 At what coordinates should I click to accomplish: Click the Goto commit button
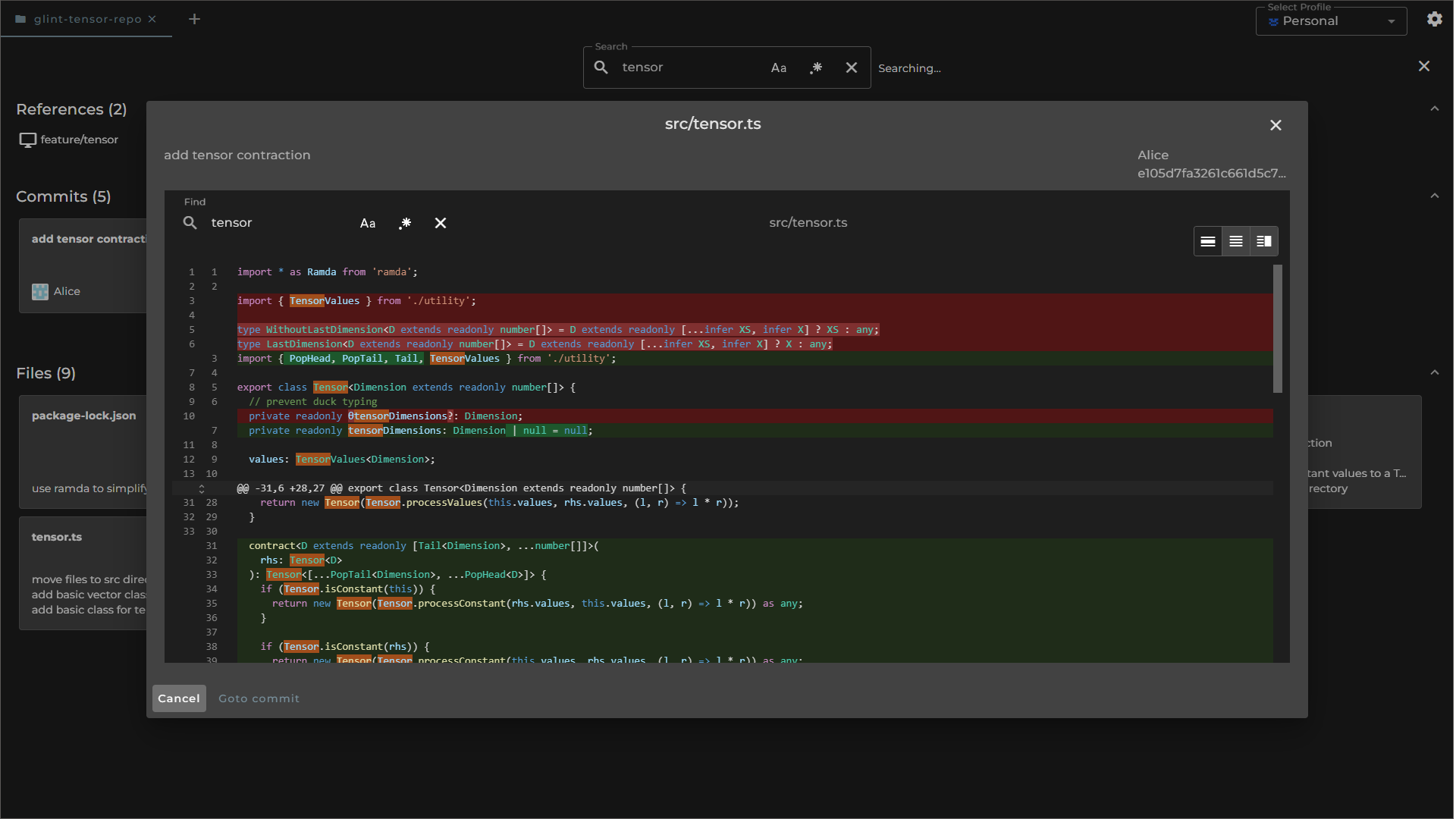[x=259, y=698]
